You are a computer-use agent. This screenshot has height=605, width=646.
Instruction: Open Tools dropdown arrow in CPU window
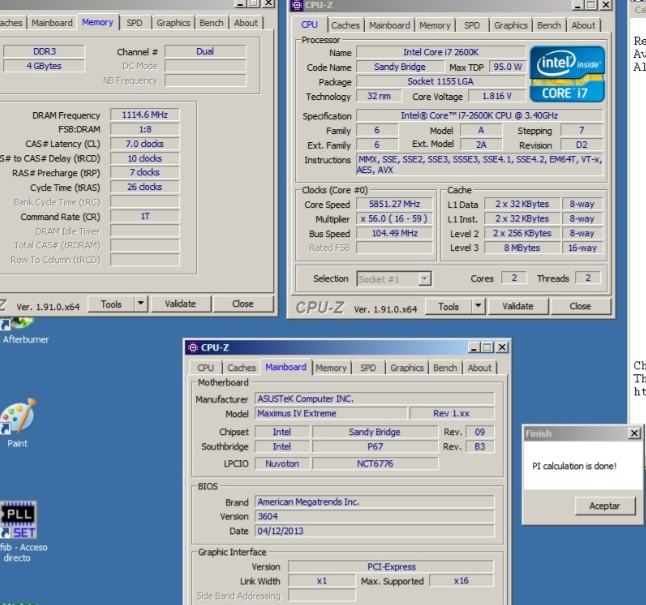coord(478,306)
